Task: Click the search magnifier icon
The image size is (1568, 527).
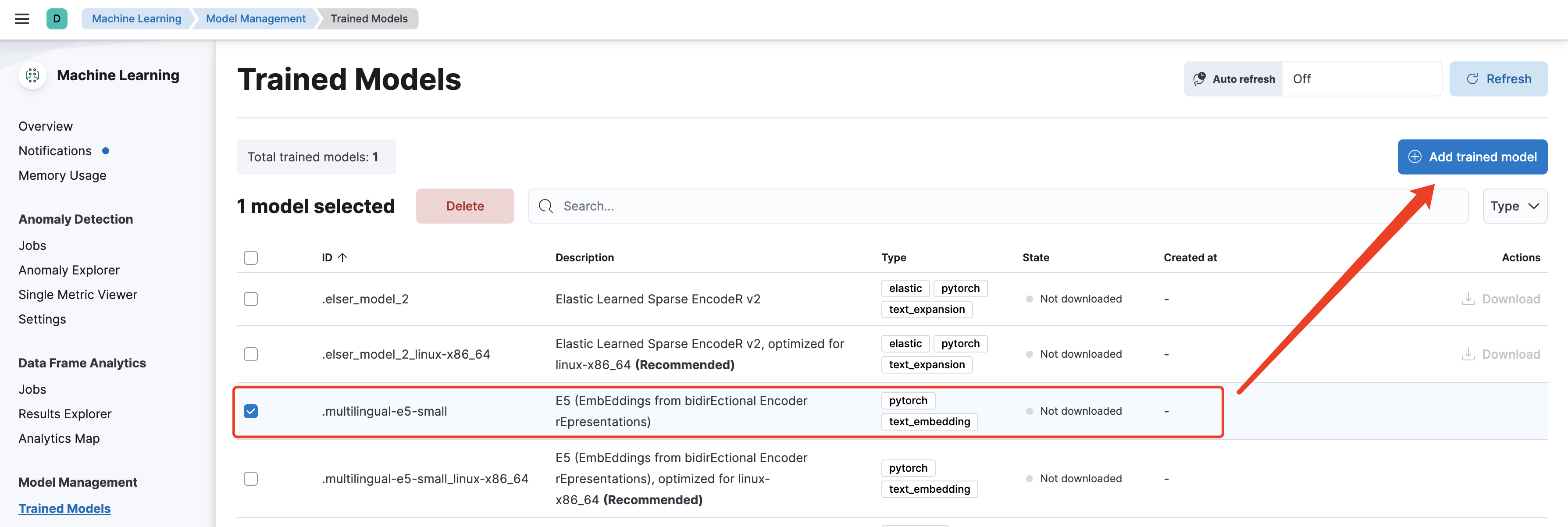Action: [x=546, y=207]
